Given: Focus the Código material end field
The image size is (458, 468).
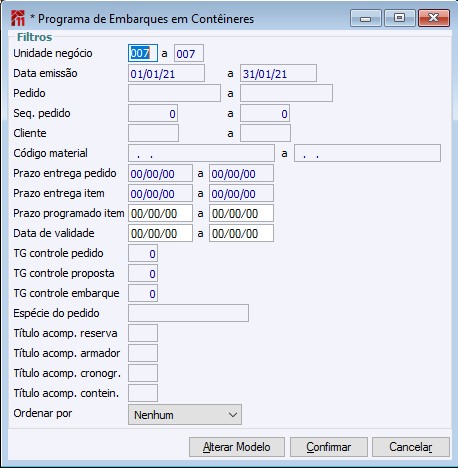Looking at the screenshot, I should [x=367, y=153].
